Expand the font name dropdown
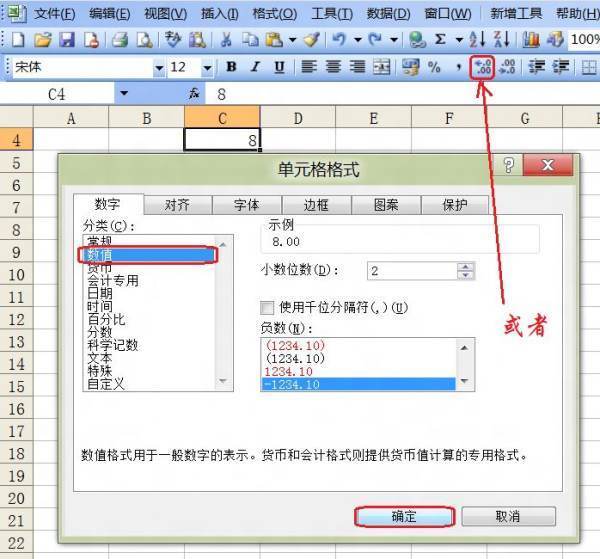600x559 pixels. pos(159,68)
